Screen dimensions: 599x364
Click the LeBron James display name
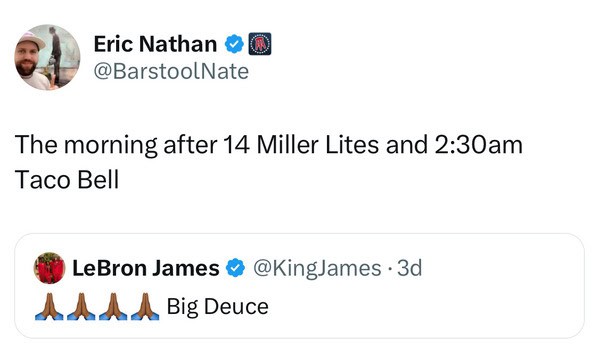146,268
